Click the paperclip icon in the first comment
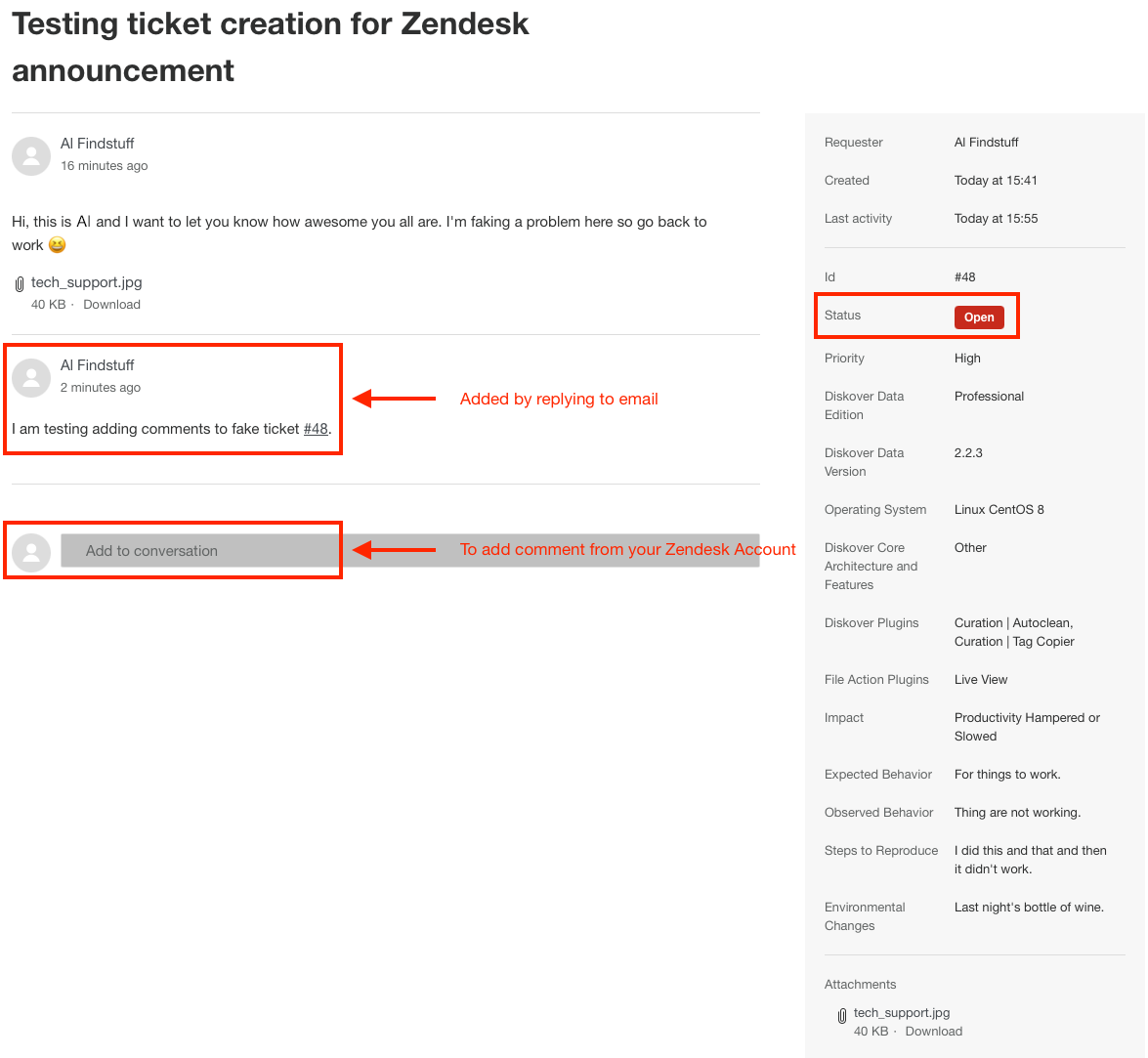 (x=20, y=284)
